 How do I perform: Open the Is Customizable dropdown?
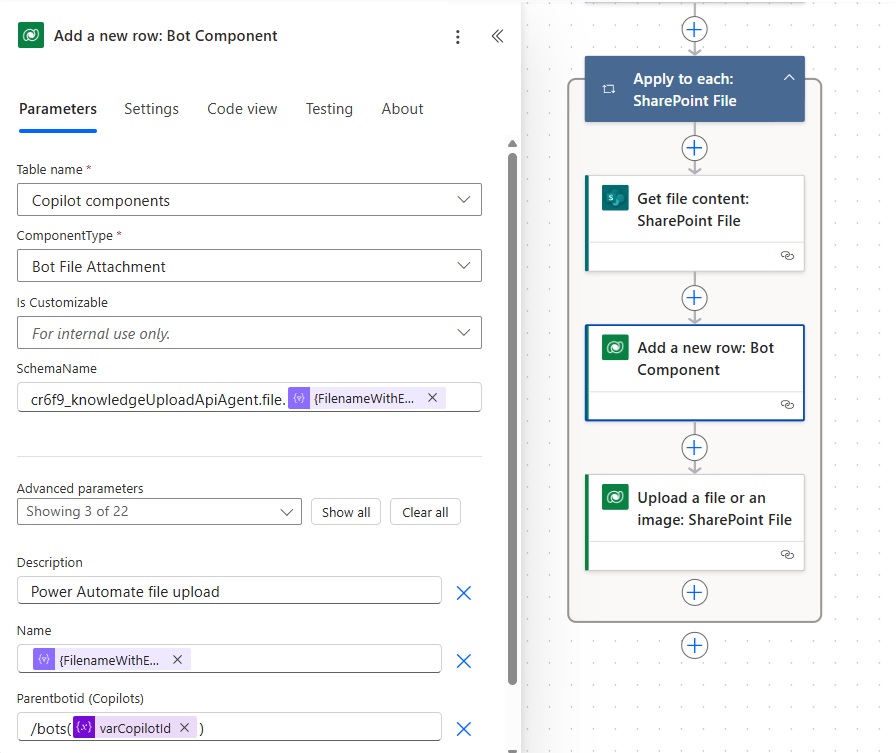point(249,333)
